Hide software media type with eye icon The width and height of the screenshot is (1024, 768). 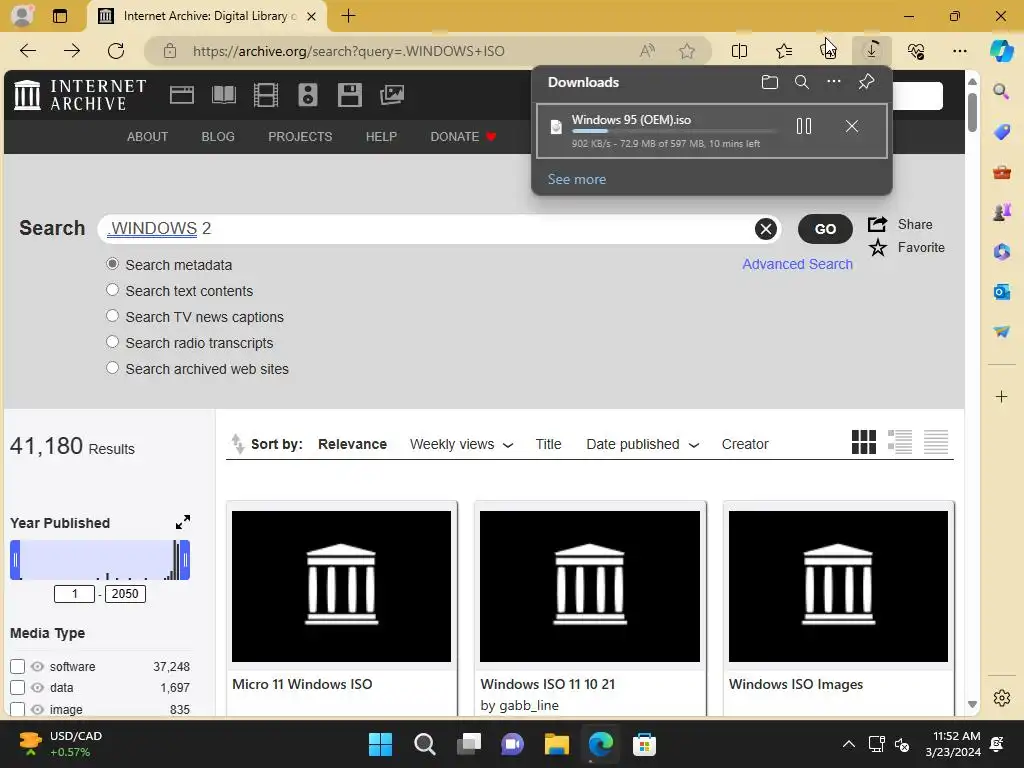tap(37, 667)
